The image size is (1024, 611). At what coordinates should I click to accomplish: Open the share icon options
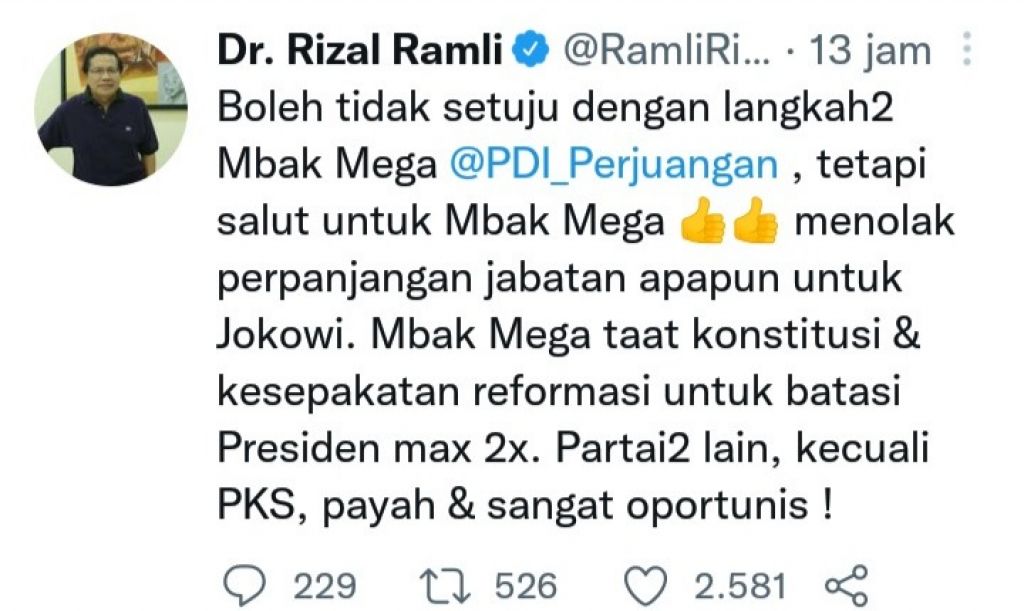[x=847, y=586]
